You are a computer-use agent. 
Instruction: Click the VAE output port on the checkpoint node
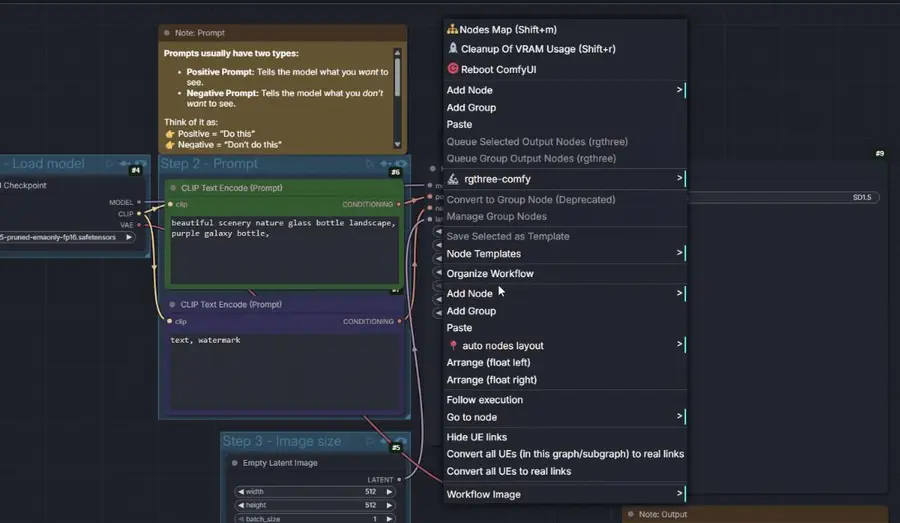tap(139, 224)
